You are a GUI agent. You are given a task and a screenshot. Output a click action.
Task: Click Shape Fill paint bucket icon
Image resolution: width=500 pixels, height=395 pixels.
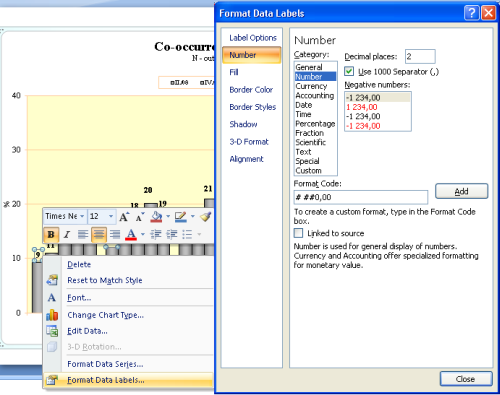click(156, 217)
